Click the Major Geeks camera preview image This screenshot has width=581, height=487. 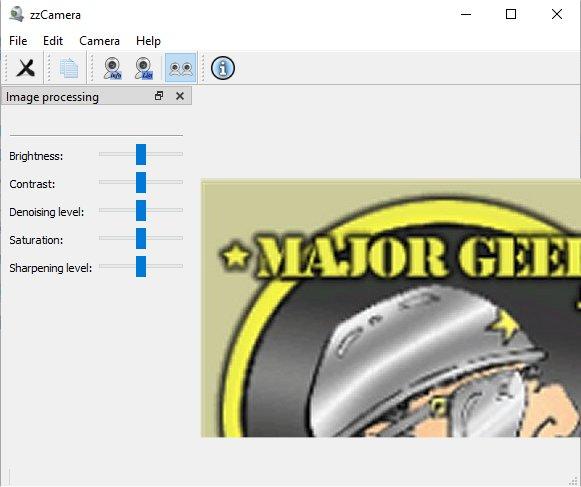[x=391, y=308]
